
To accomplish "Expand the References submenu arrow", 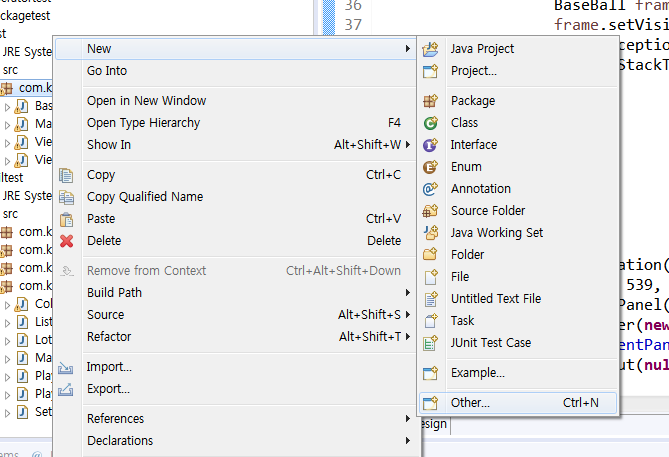I will (408, 419).
